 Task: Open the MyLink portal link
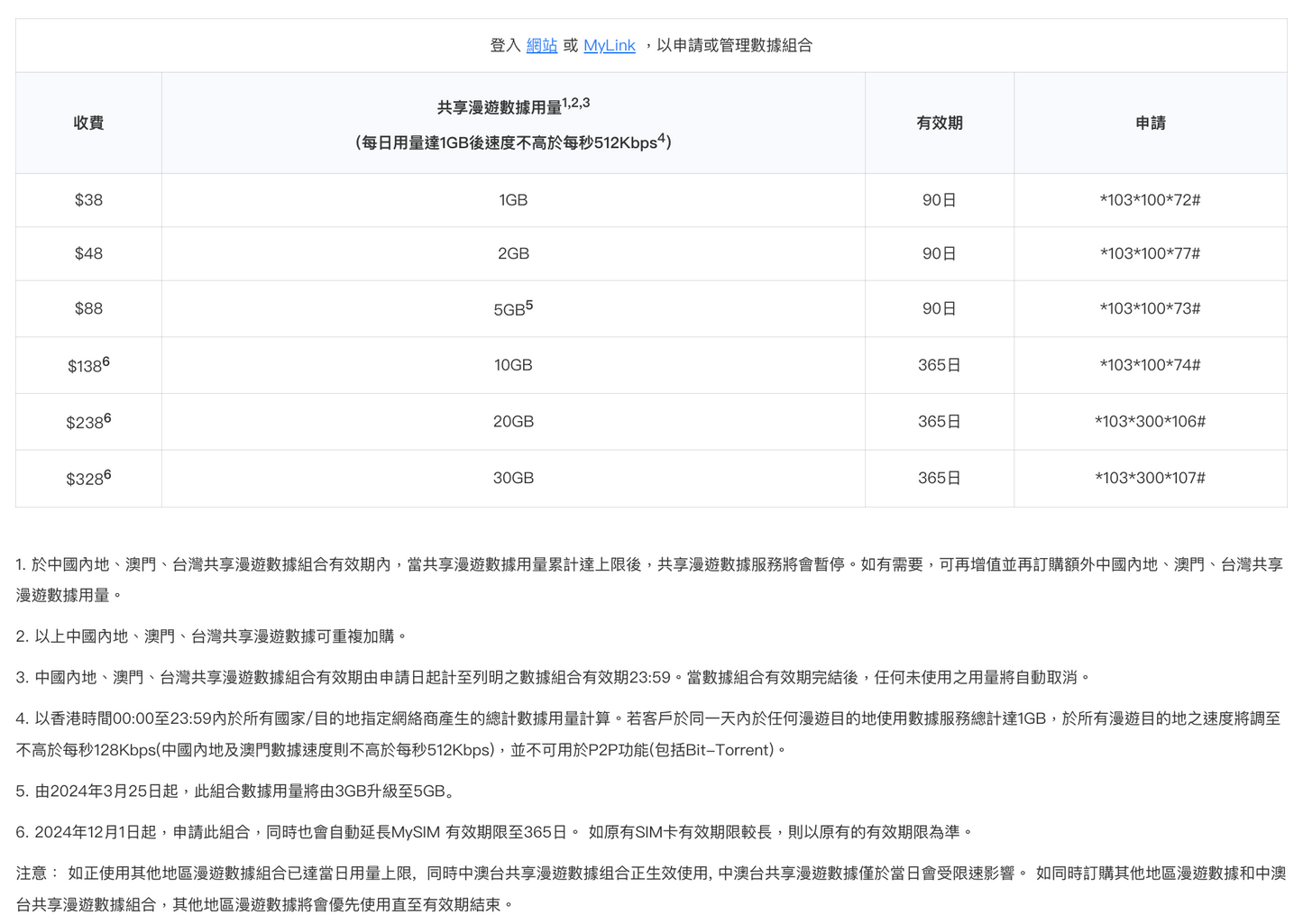pos(609,45)
